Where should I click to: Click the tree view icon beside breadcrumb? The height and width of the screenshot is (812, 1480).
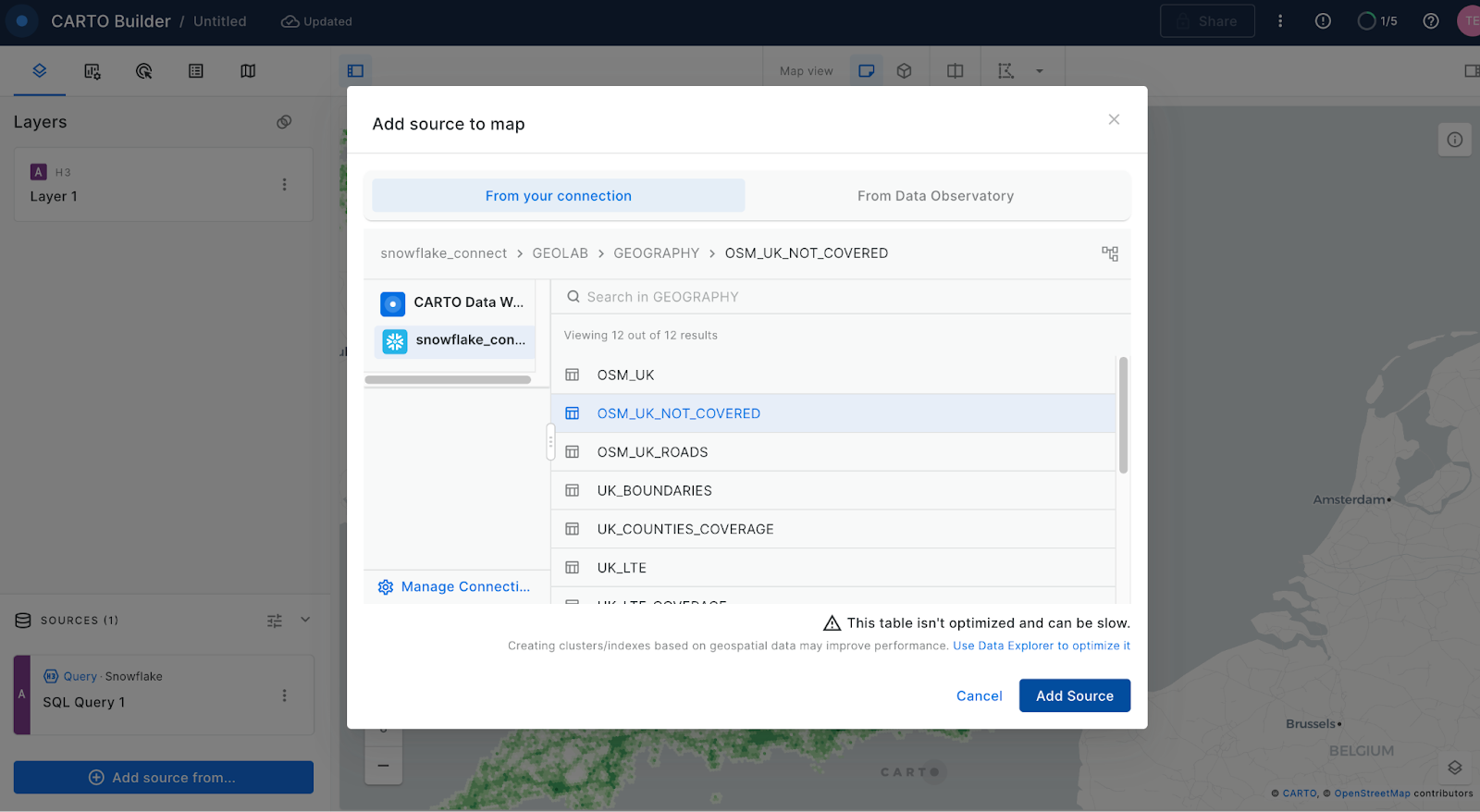click(x=1110, y=253)
